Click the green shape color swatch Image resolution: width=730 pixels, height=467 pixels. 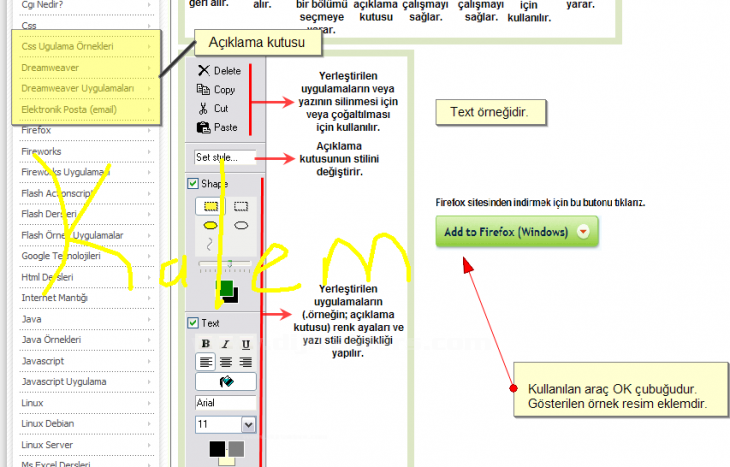[224, 289]
